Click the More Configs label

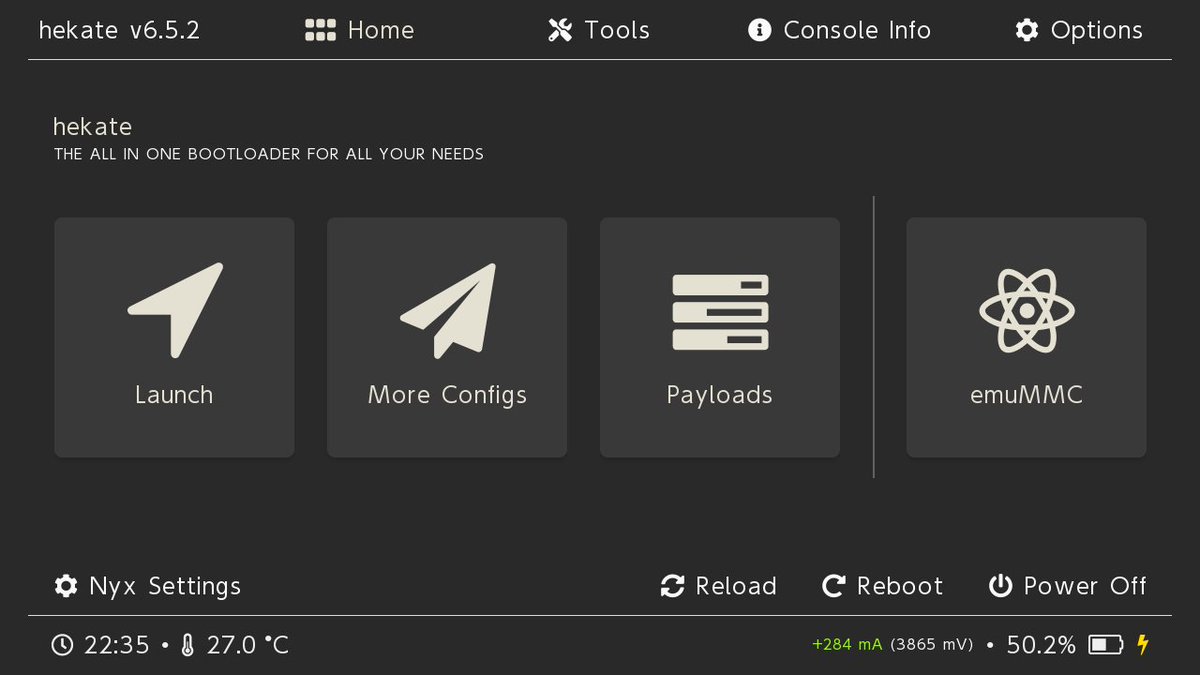click(447, 396)
